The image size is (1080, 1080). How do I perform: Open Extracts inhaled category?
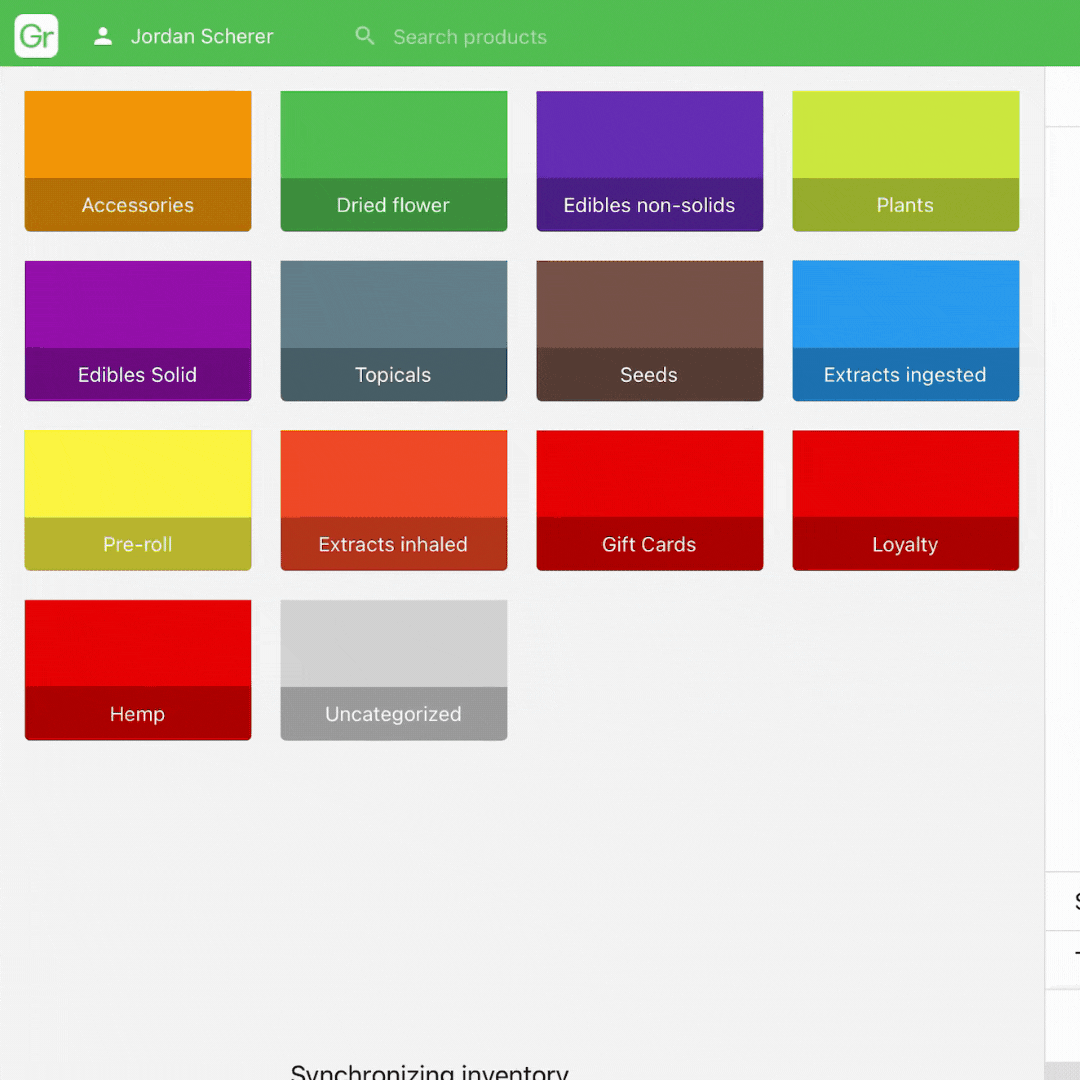[394, 500]
